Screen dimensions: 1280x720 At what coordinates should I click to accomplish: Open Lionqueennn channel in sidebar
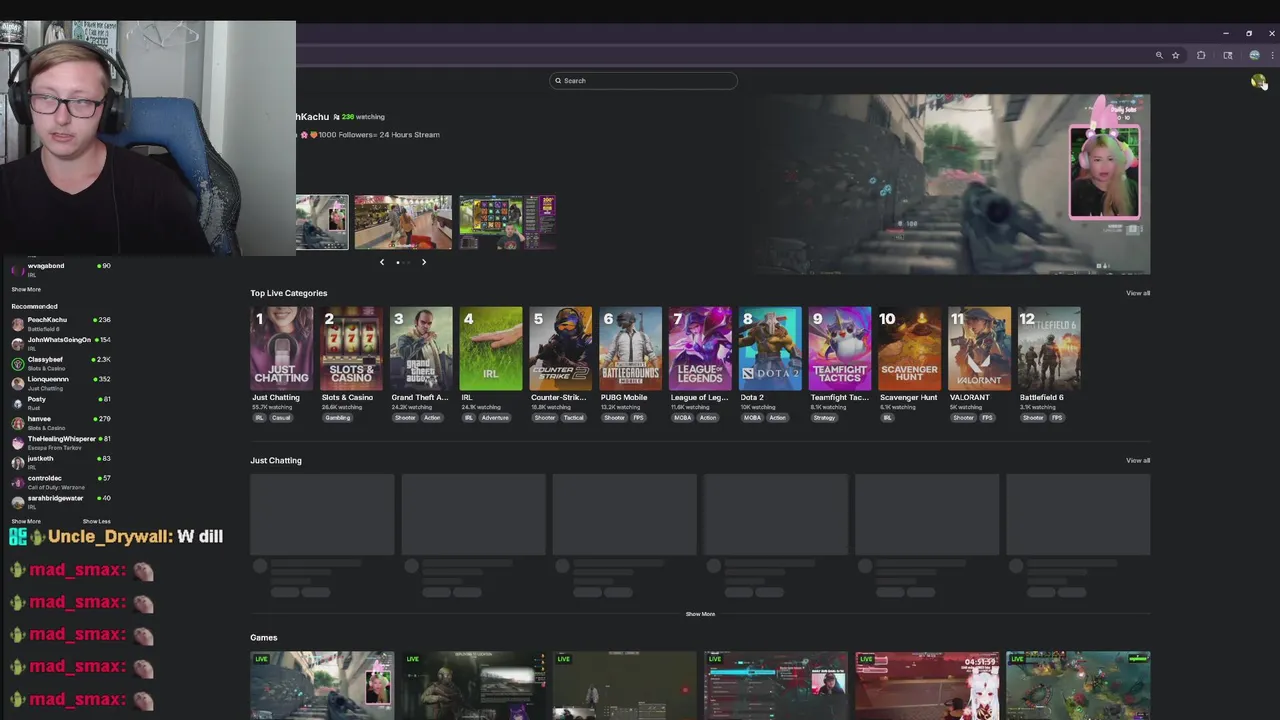pyautogui.click(x=60, y=383)
